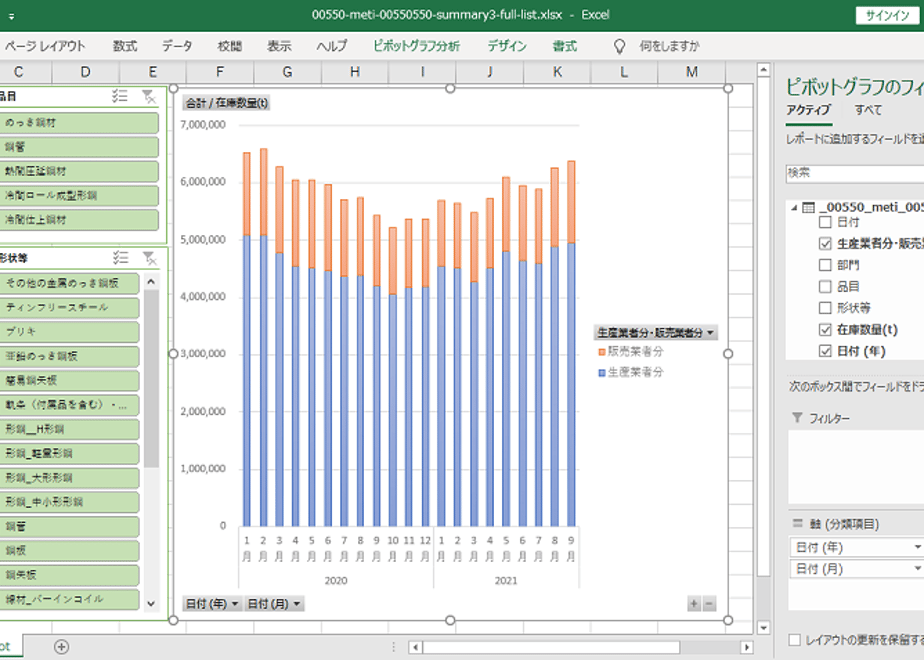This screenshot has width=924, height=660.
Task: Collapse entire field with chart minus button
Action: point(709,603)
